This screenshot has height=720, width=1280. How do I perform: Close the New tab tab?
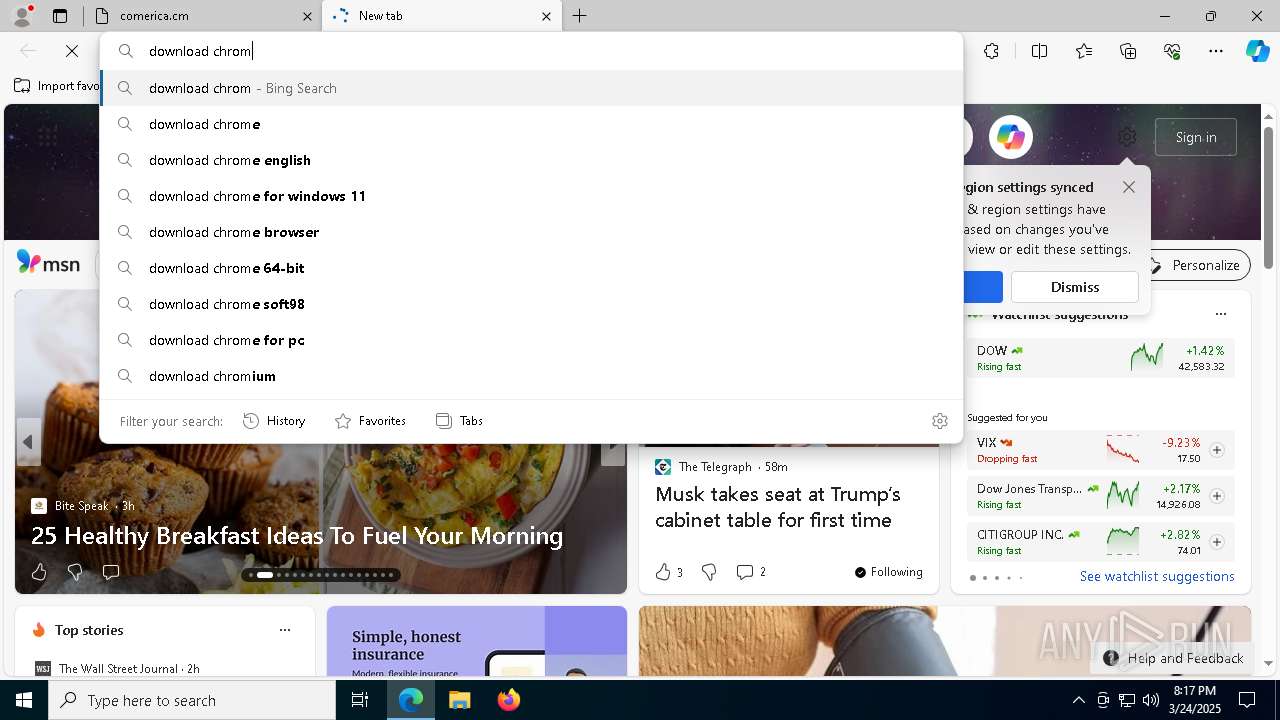[x=546, y=16]
